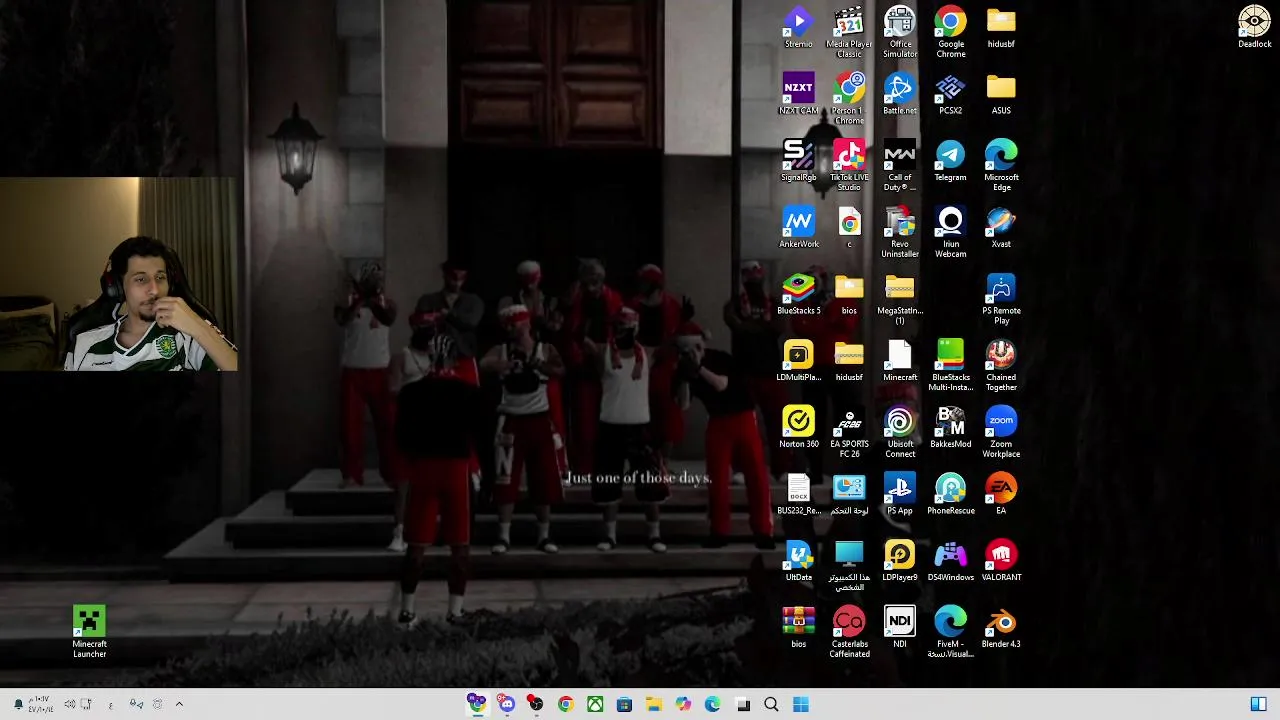Open the Xvast desktop icon
The width and height of the screenshot is (1280, 720).
[x=1001, y=228]
